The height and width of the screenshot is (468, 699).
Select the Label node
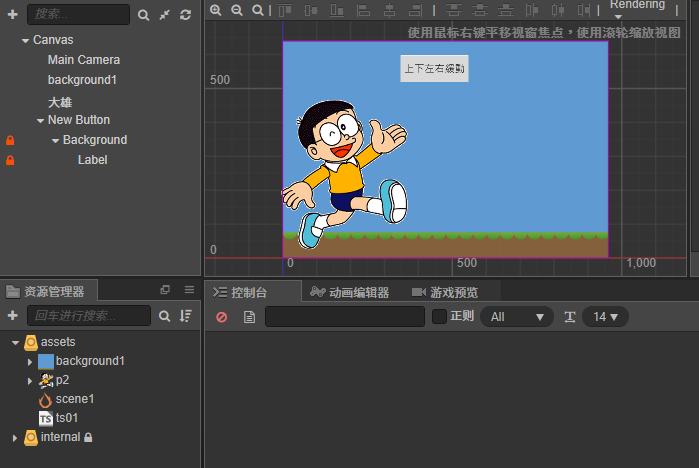coord(92,160)
